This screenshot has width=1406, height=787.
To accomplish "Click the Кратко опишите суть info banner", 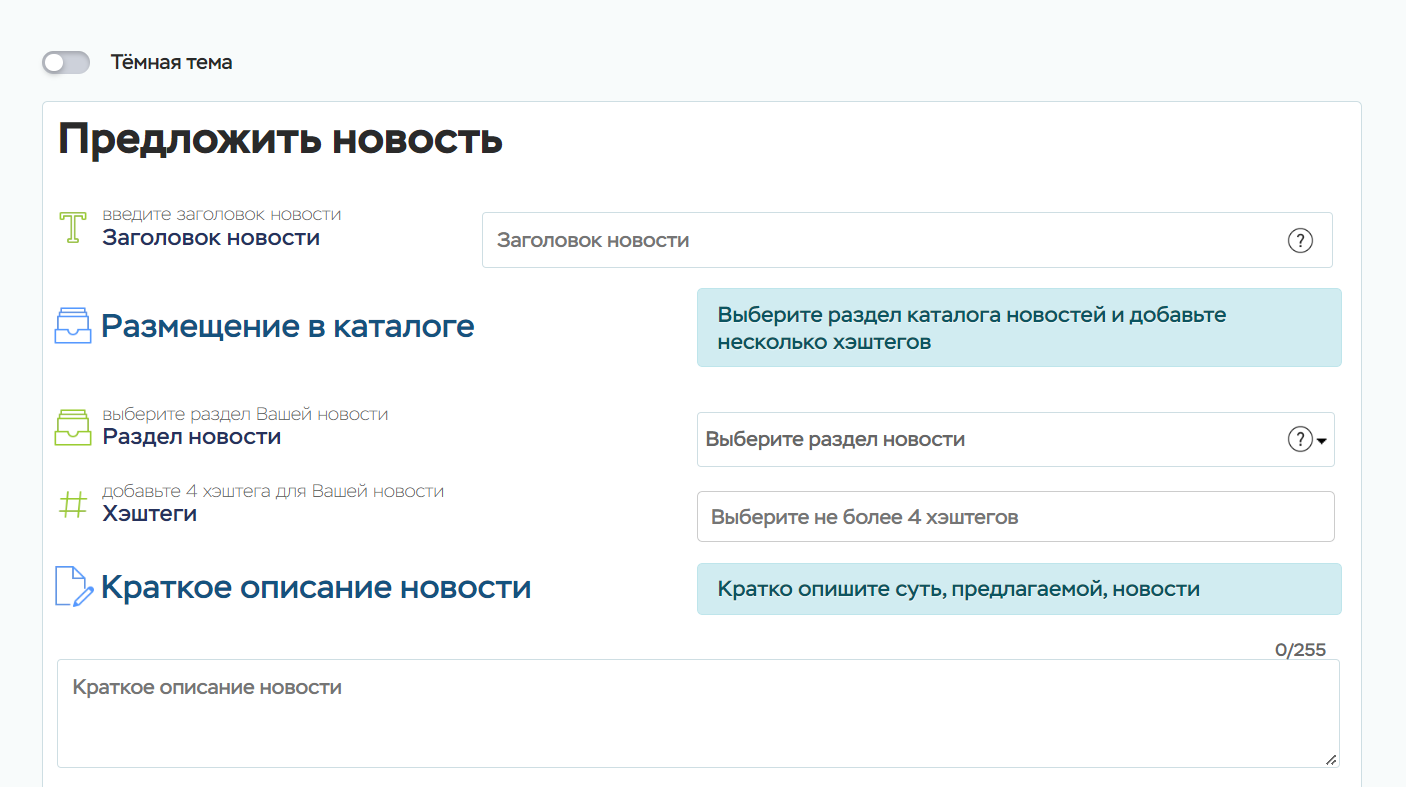I will (1018, 589).
